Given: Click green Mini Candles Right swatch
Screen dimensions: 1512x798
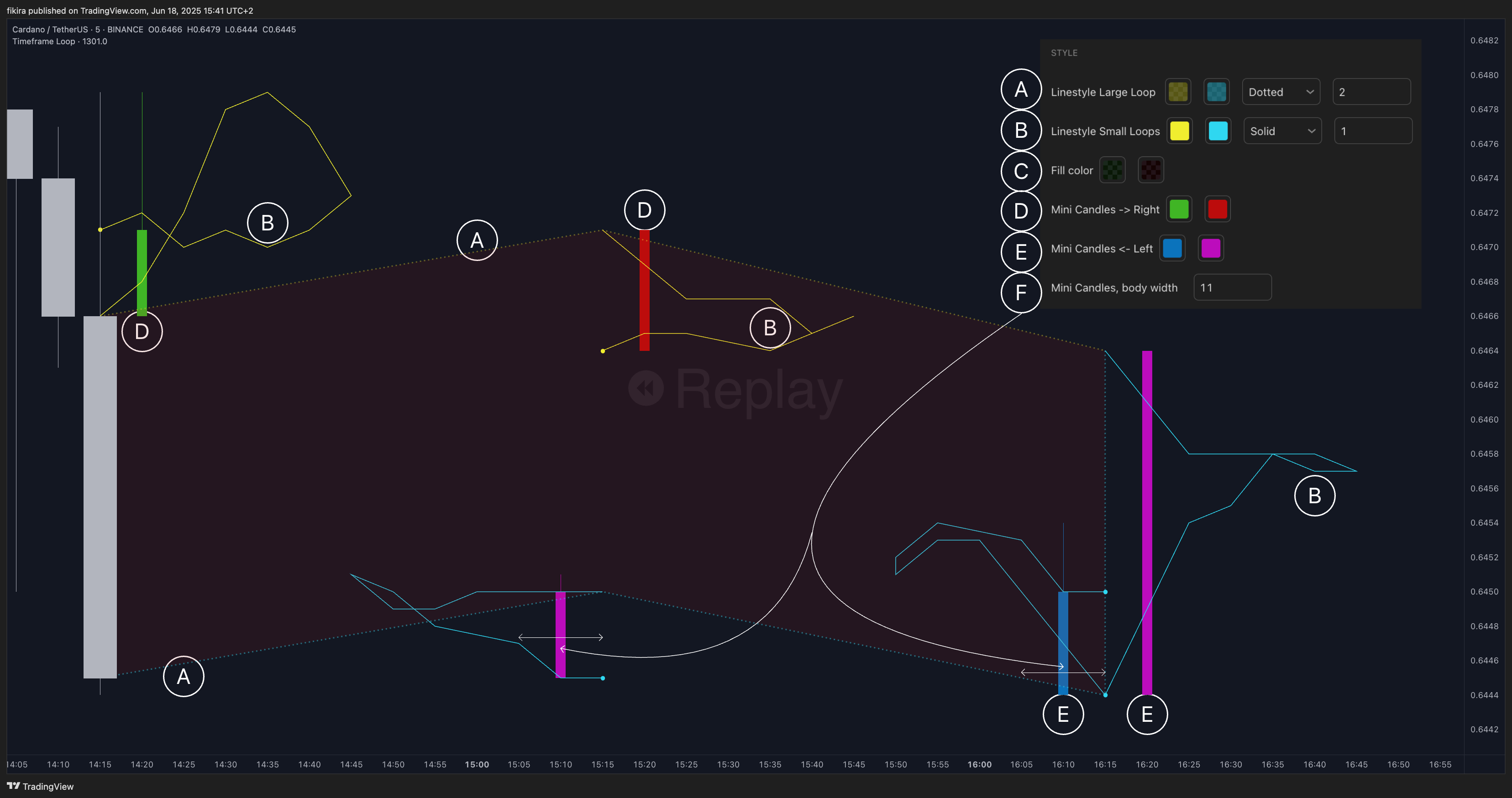Looking at the screenshot, I should (x=1179, y=209).
